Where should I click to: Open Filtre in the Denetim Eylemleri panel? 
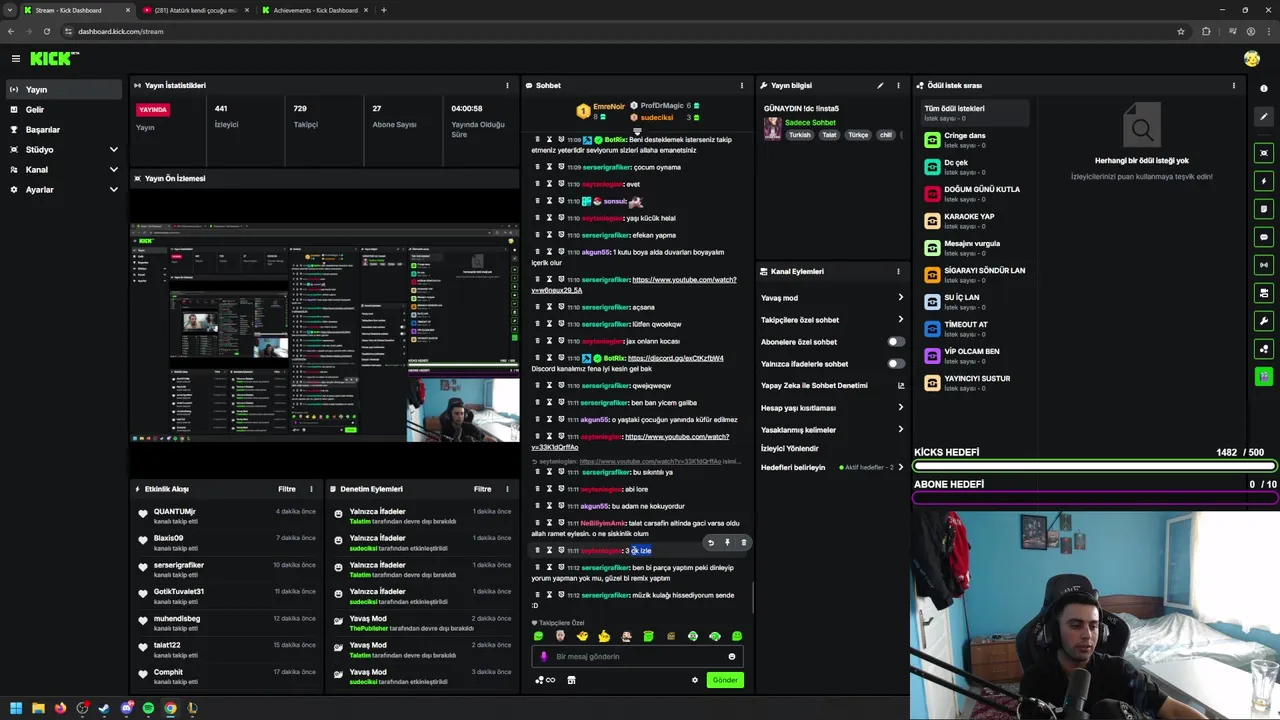(x=482, y=489)
